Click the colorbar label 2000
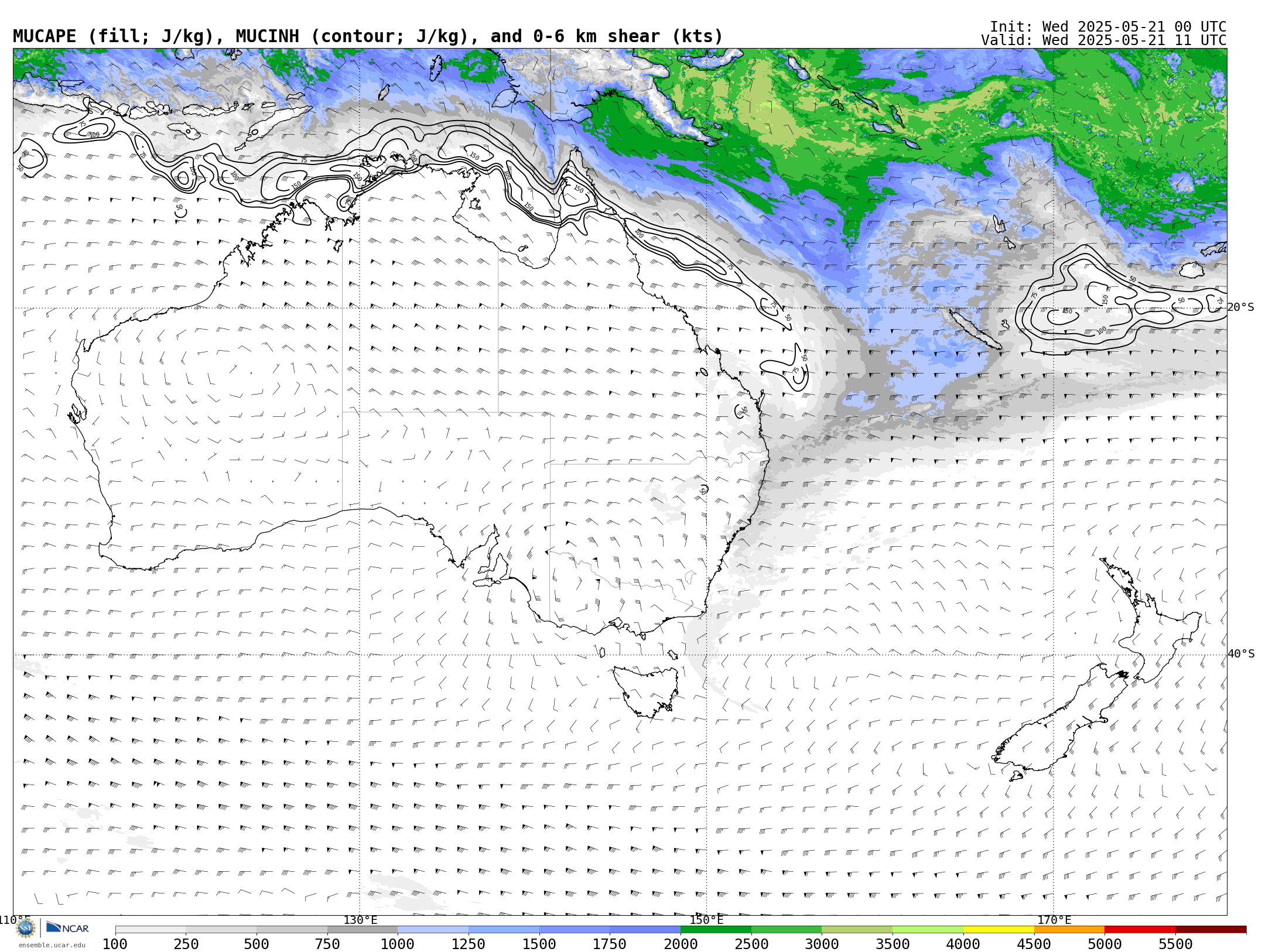 pos(681,944)
